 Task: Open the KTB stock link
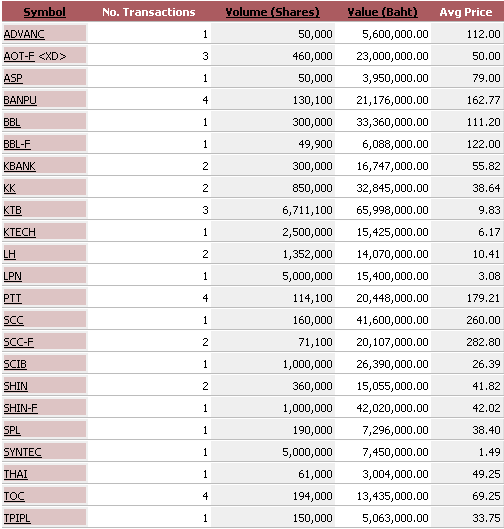click(x=12, y=210)
